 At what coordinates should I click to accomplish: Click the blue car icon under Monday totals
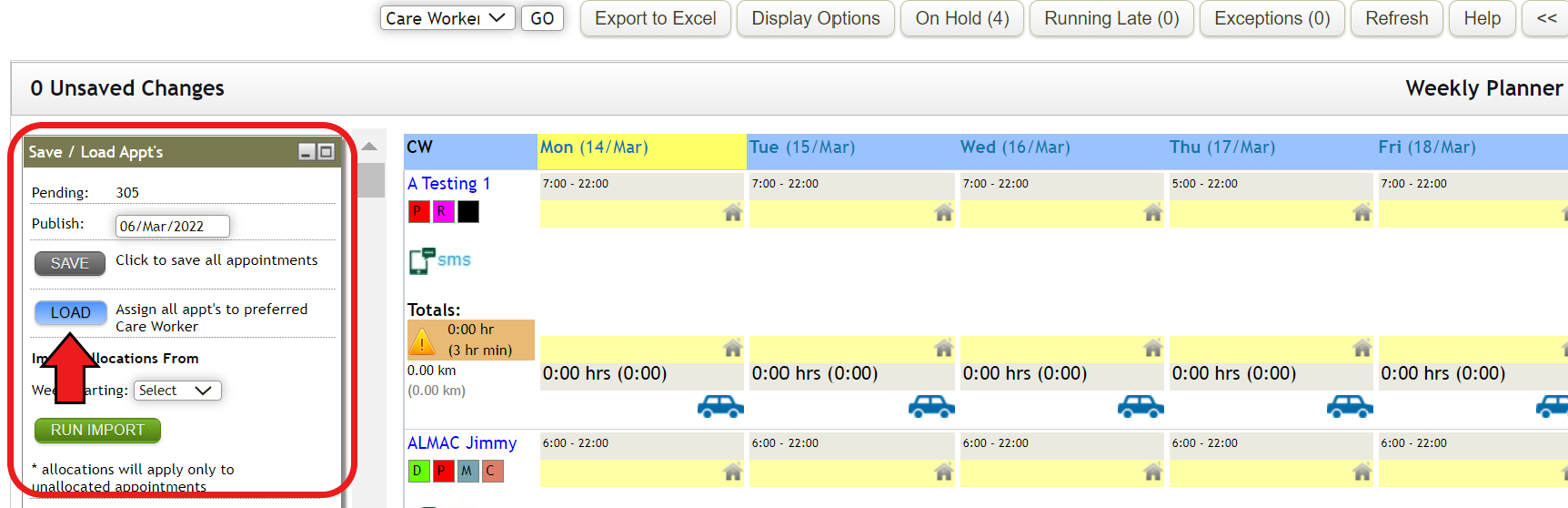point(720,406)
